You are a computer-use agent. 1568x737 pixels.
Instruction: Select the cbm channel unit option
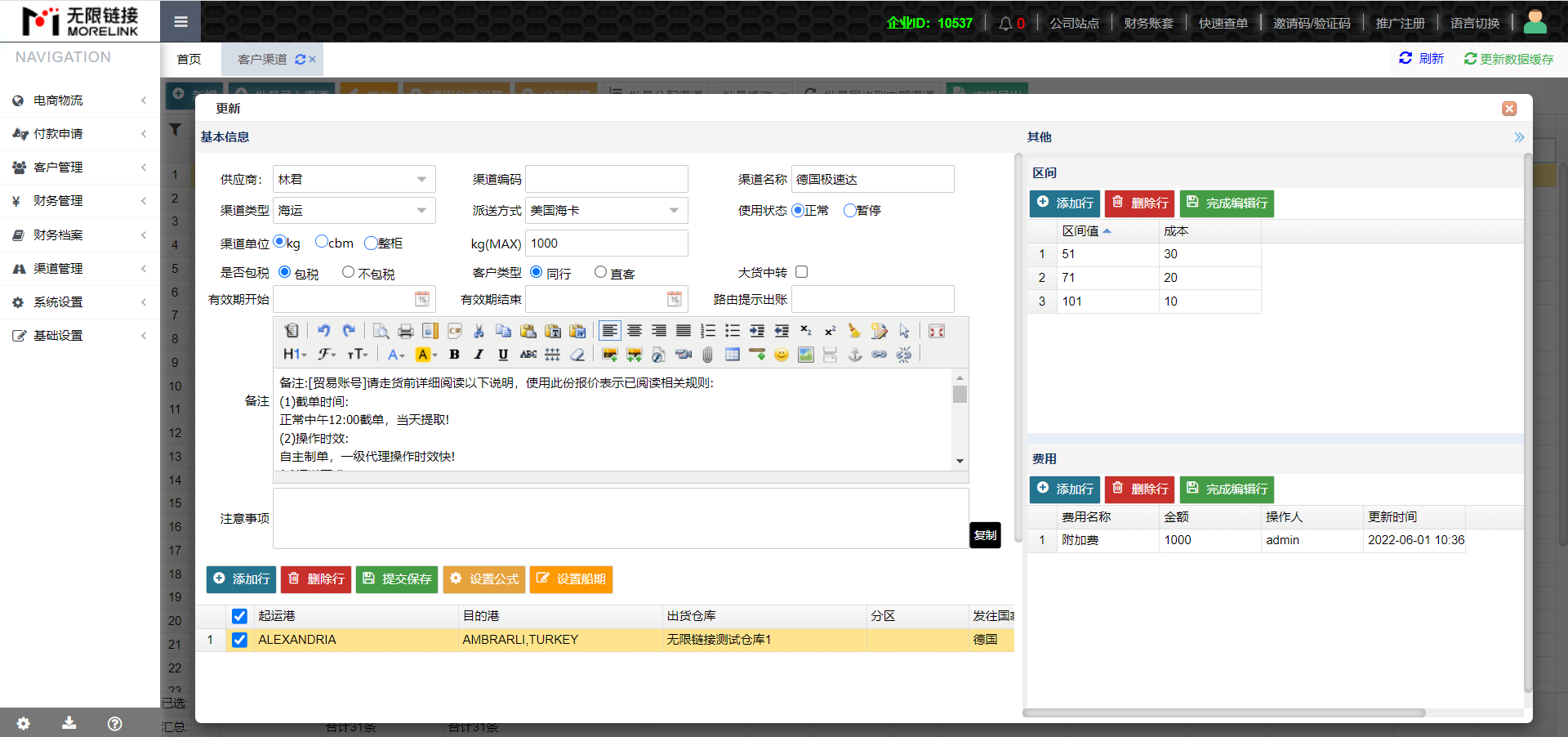tap(322, 242)
